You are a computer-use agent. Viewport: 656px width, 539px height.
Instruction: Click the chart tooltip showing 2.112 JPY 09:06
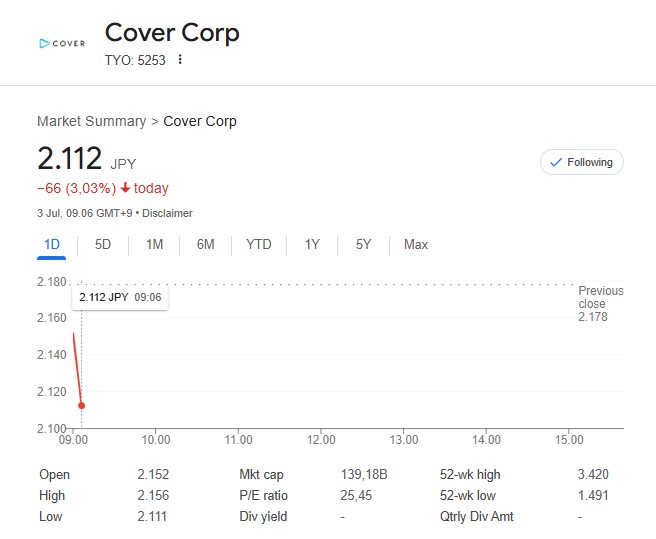coord(120,298)
